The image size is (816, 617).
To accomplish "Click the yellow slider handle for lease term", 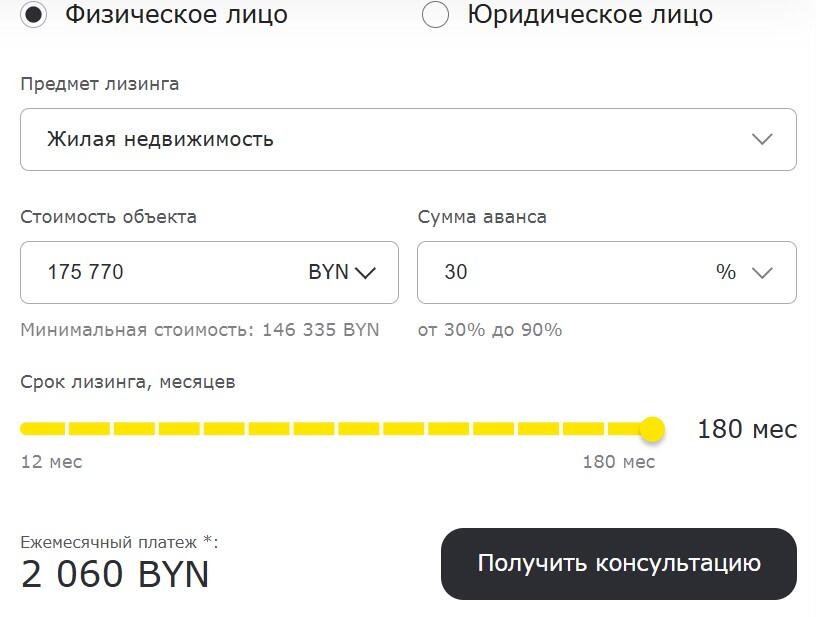I will (652, 429).
